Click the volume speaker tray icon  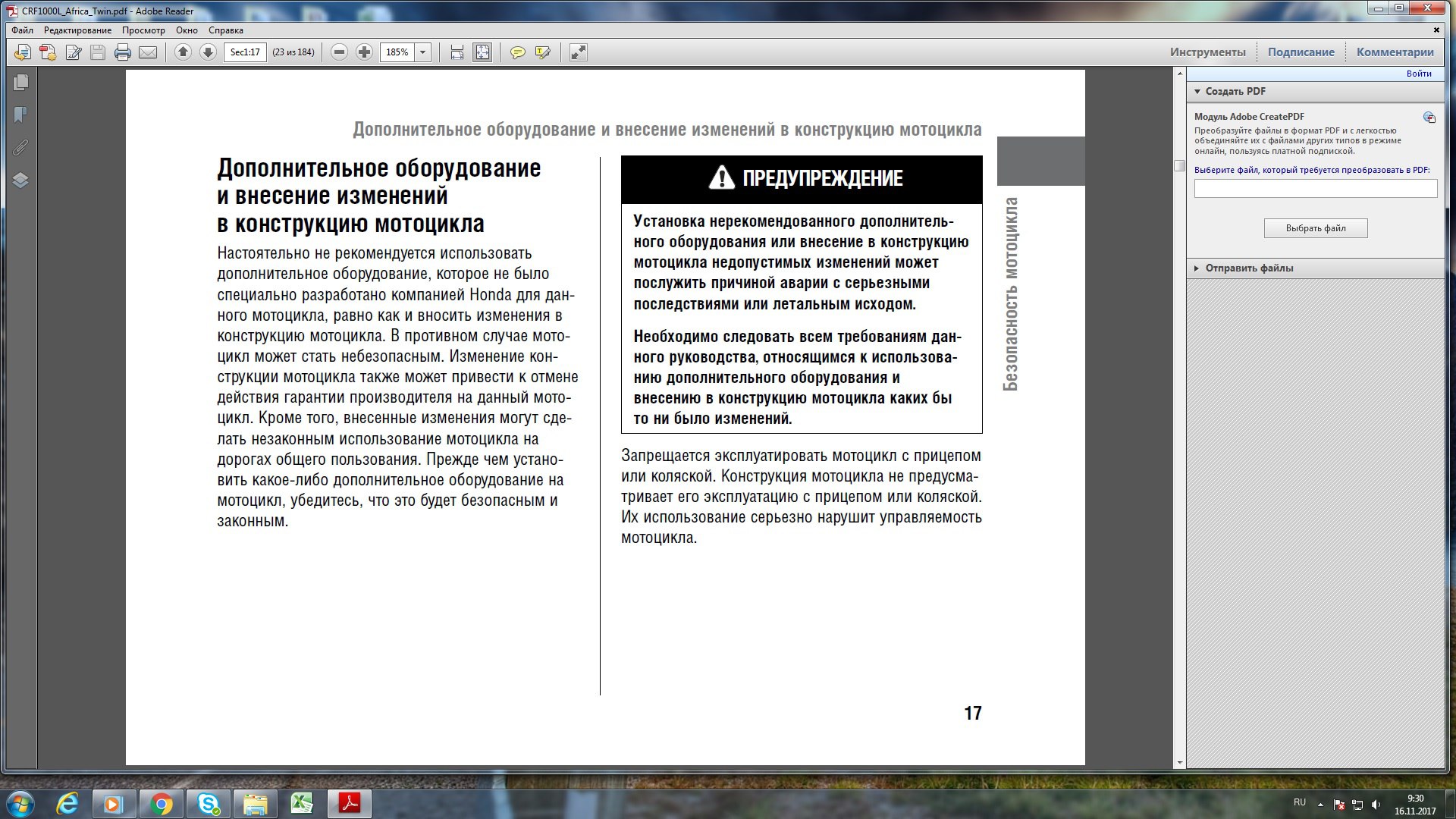[1376, 805]
